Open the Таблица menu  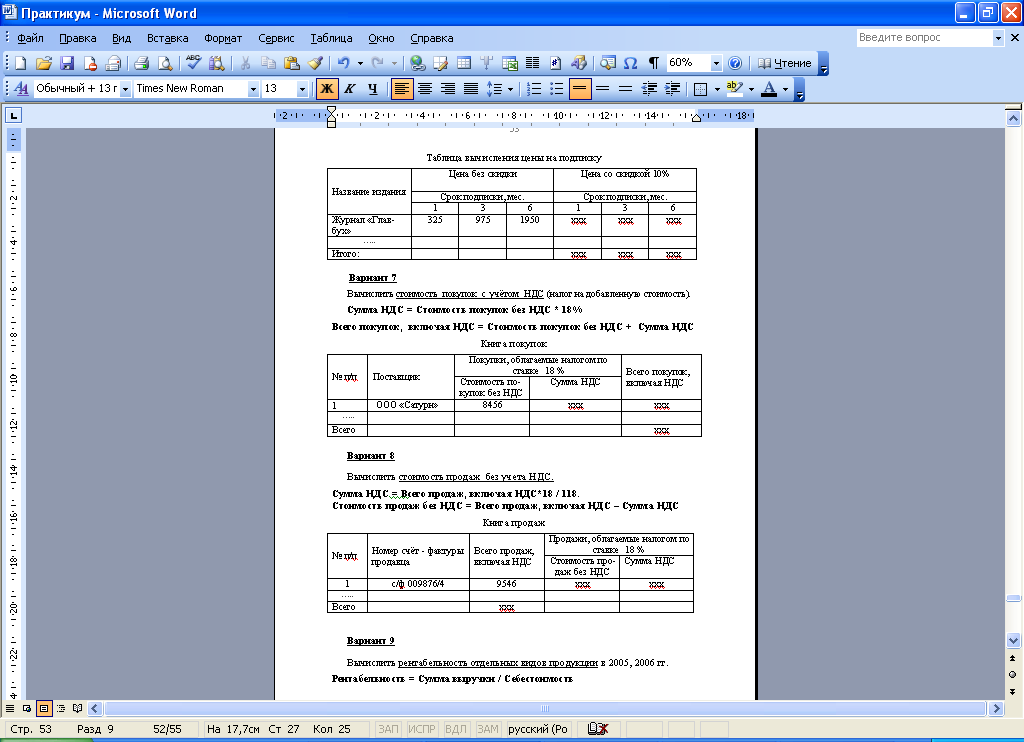(331, 38)
